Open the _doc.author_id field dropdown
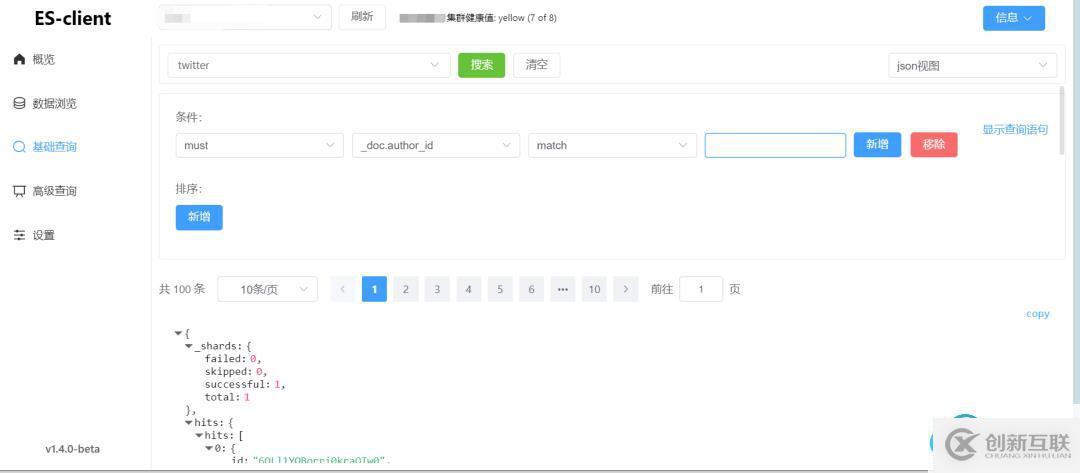The image size is (1080, 473). pyautogui.click(x=436, y=145)
